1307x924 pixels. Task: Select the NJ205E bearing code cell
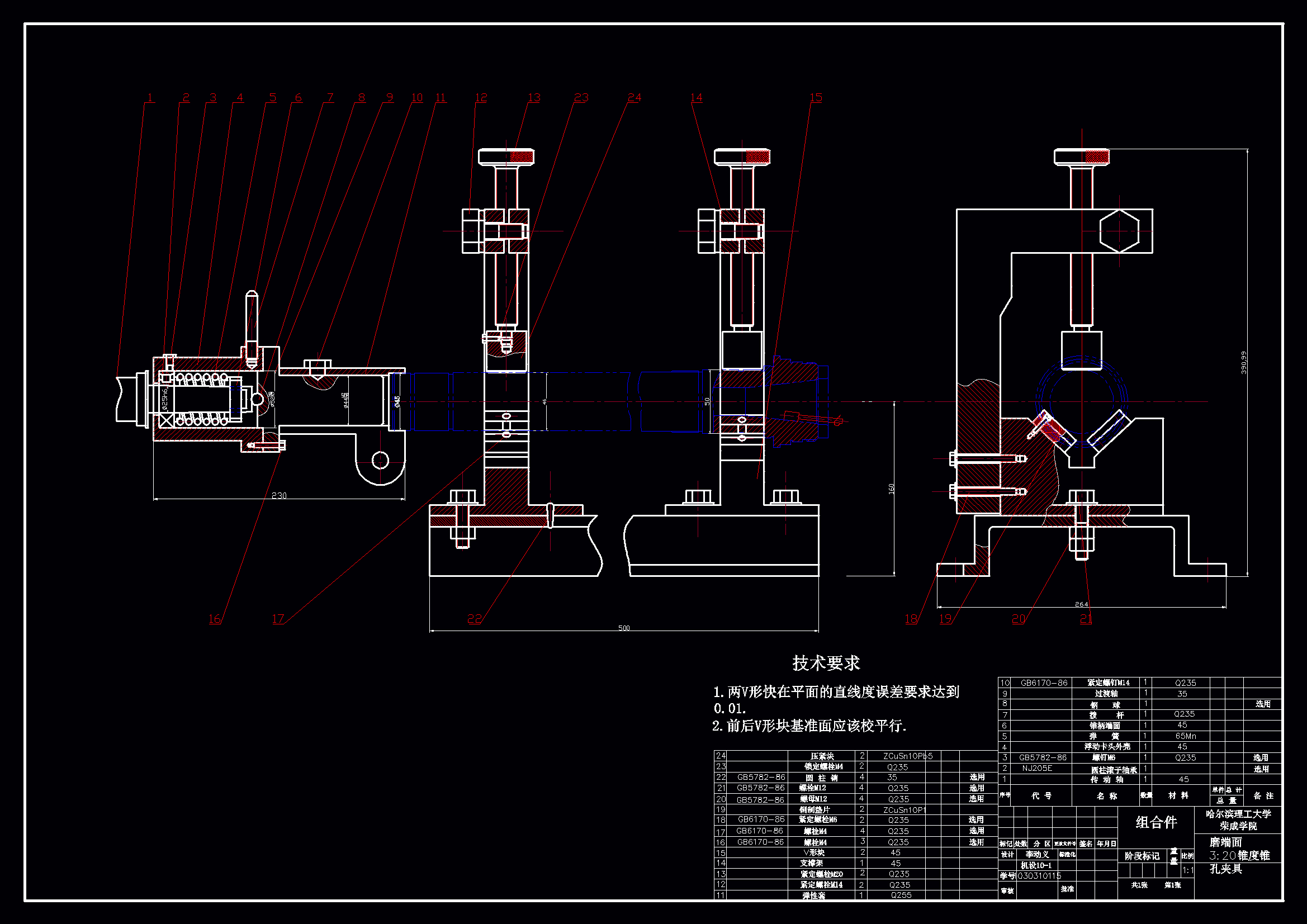tap(1036, 768)
